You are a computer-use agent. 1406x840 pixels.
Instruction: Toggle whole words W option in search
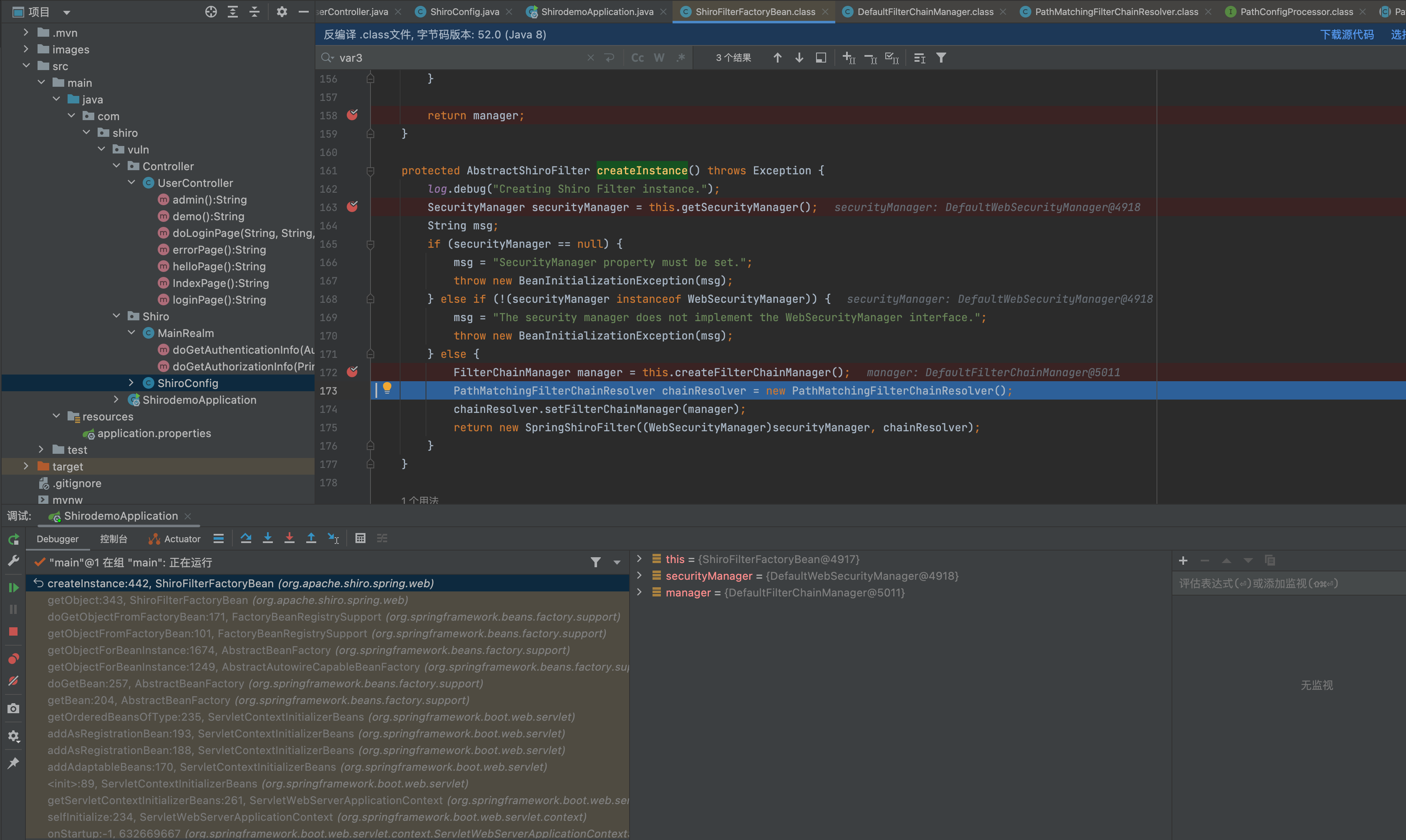point(659,58)
